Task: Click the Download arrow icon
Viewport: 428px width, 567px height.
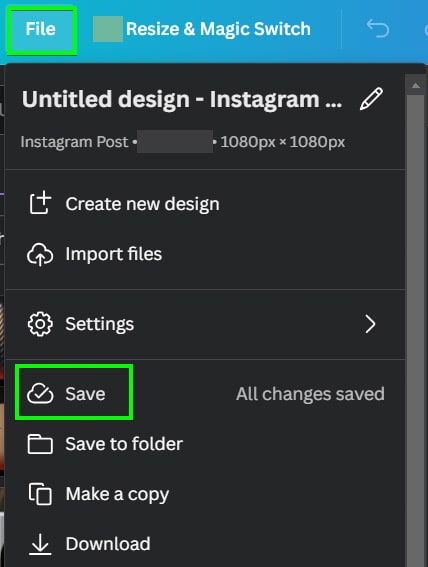Action: tap(40, 543)
